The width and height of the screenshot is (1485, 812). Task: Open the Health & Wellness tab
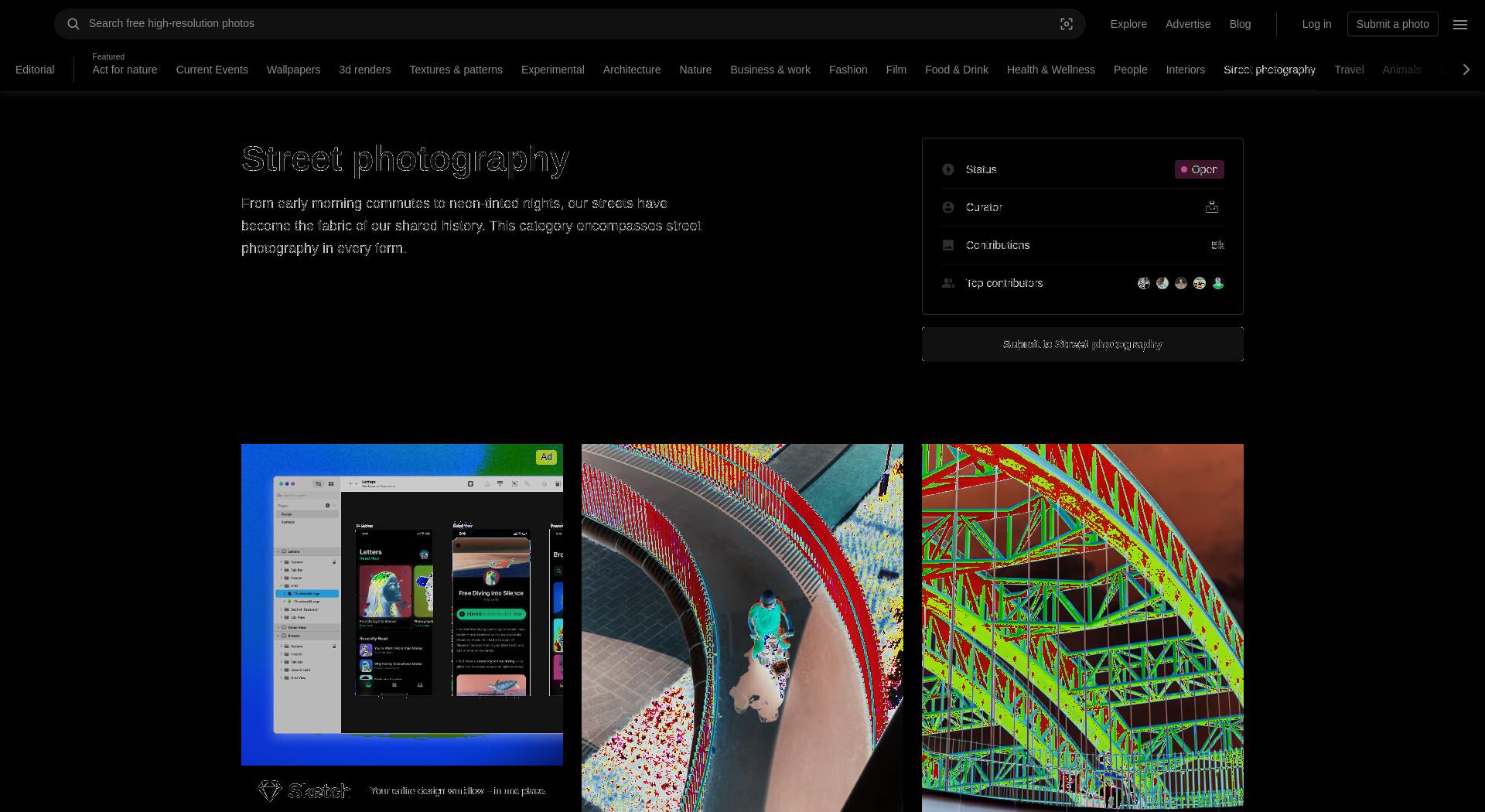coord(1050,70)
